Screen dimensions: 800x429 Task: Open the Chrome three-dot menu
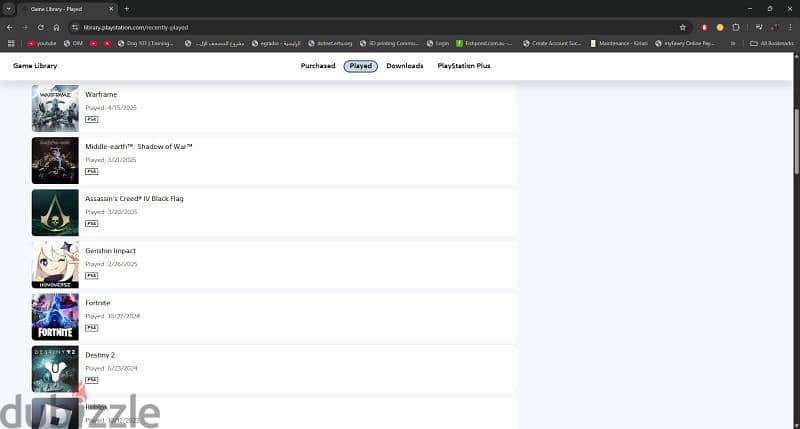click(790, 28)
